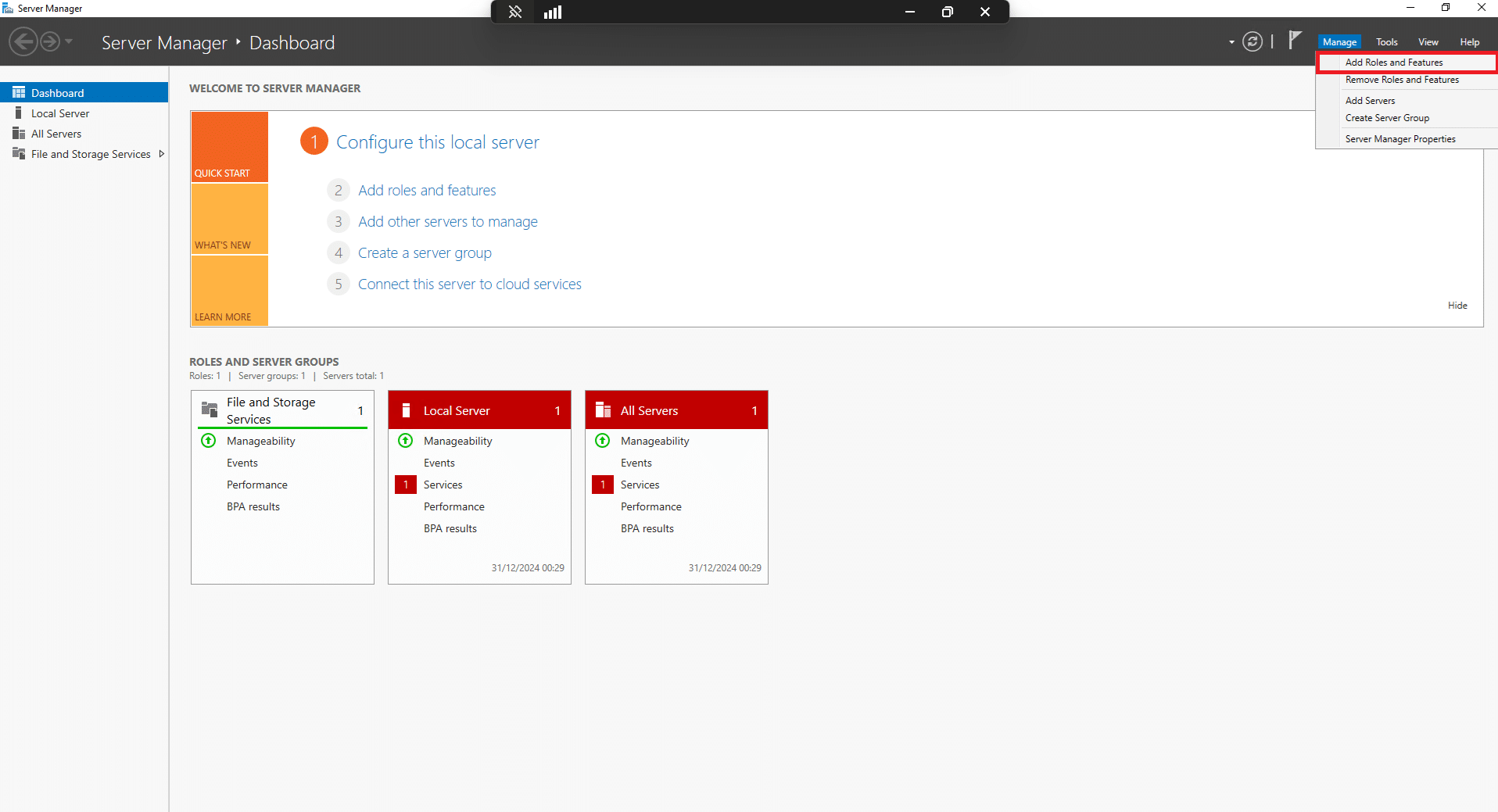1498x812 pixels.
Task: Open All Servers tile header
Action: [x=676, y=410]
